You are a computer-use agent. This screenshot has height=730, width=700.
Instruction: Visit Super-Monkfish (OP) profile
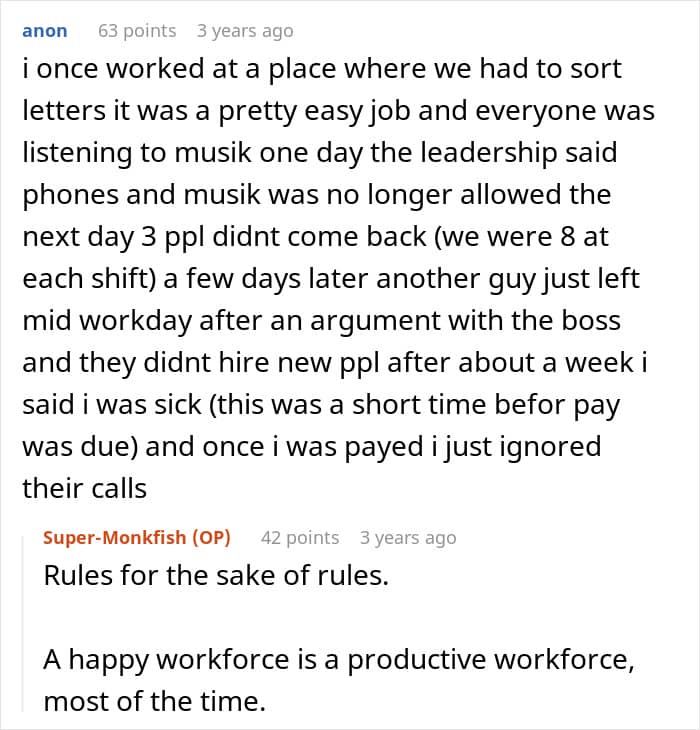[137, 538]
